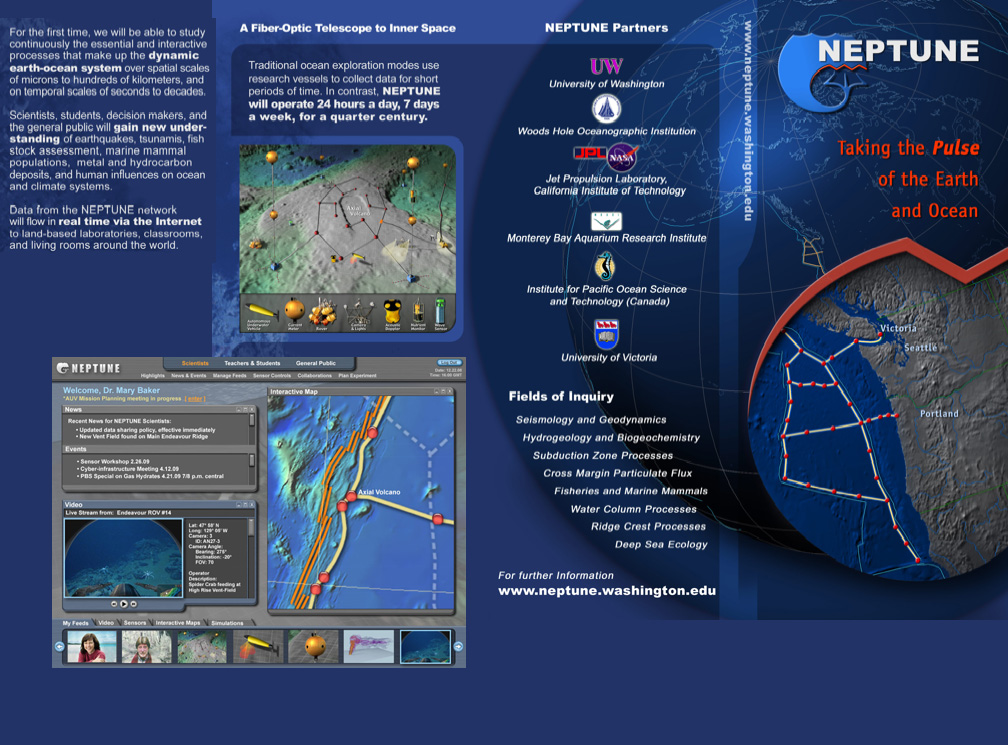Select the Simulations tab
The image size is (1008, 745).
point(227,623)
